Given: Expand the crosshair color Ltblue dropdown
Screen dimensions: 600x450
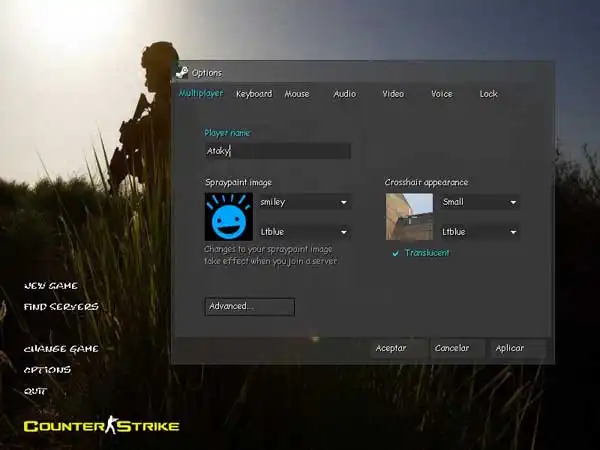Looking at the screenshot, I should [x=479, y=232].
